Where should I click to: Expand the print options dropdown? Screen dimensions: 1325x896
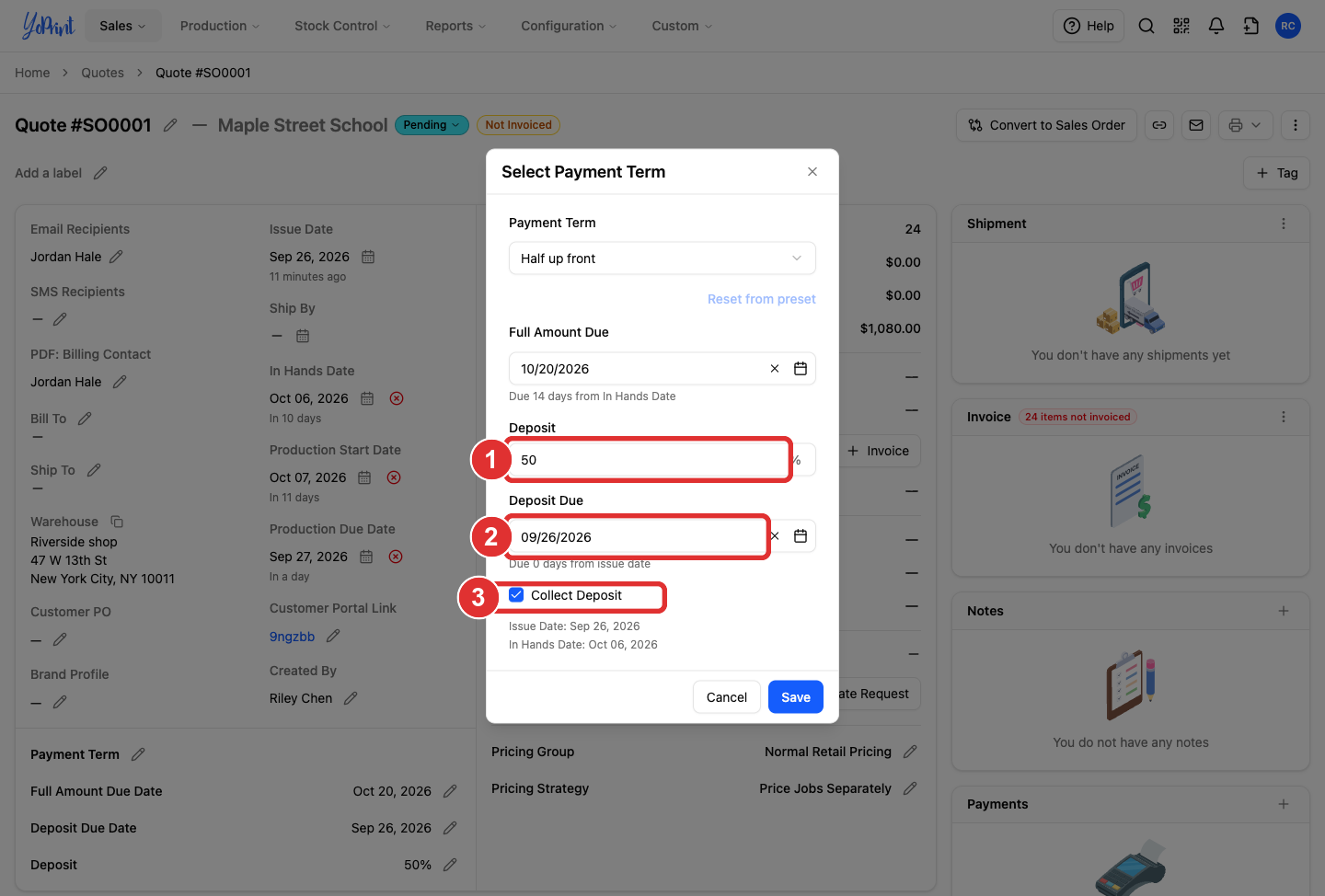[x=1246, y=125]
